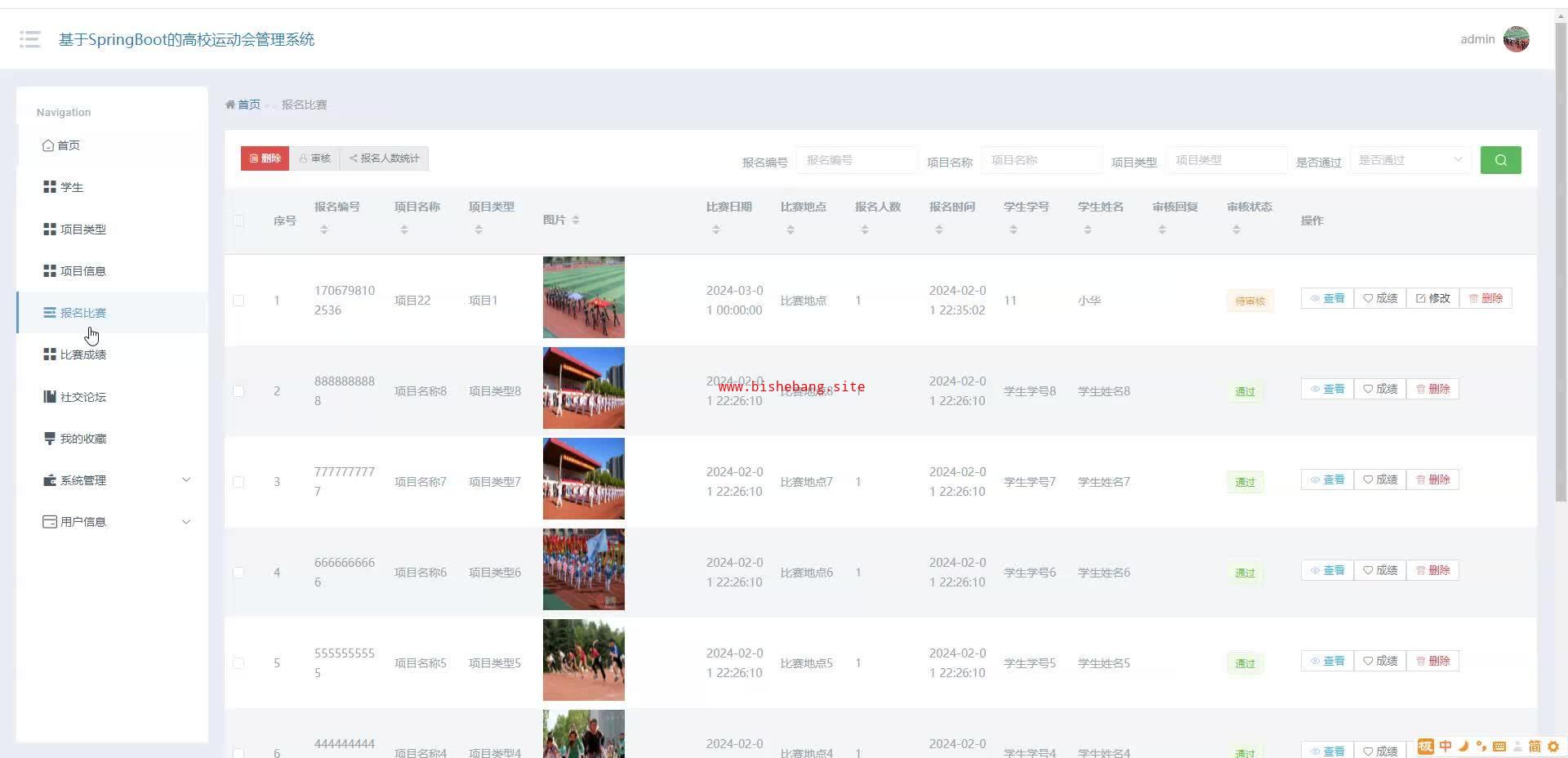Click the input method settings gear icon
The width and height of the screenshot is (1568, 758).
(1553, 746)
